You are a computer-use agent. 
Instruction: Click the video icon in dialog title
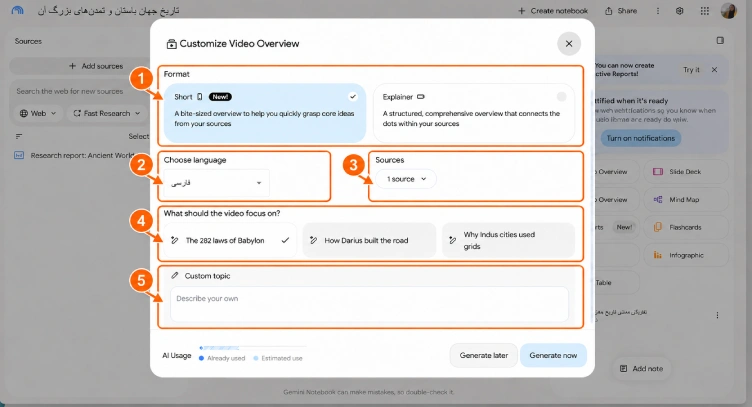coord(171,44)
